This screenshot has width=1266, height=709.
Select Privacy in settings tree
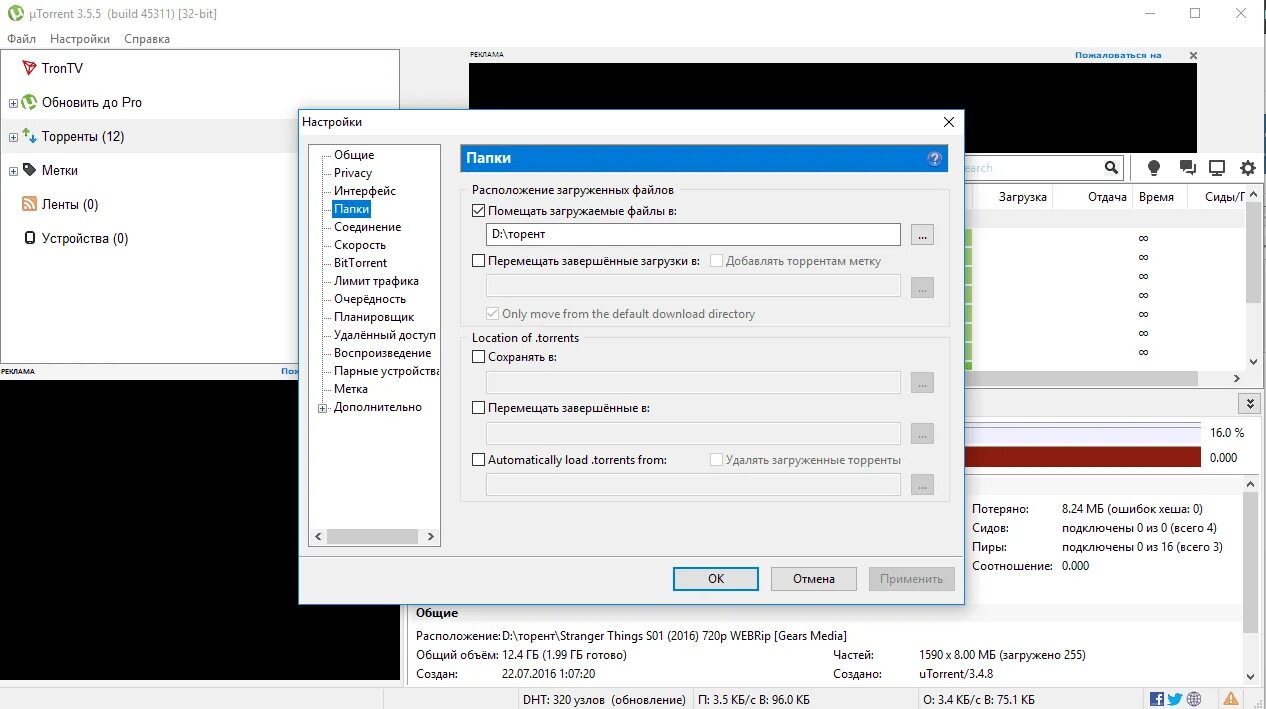click(353, 173)
